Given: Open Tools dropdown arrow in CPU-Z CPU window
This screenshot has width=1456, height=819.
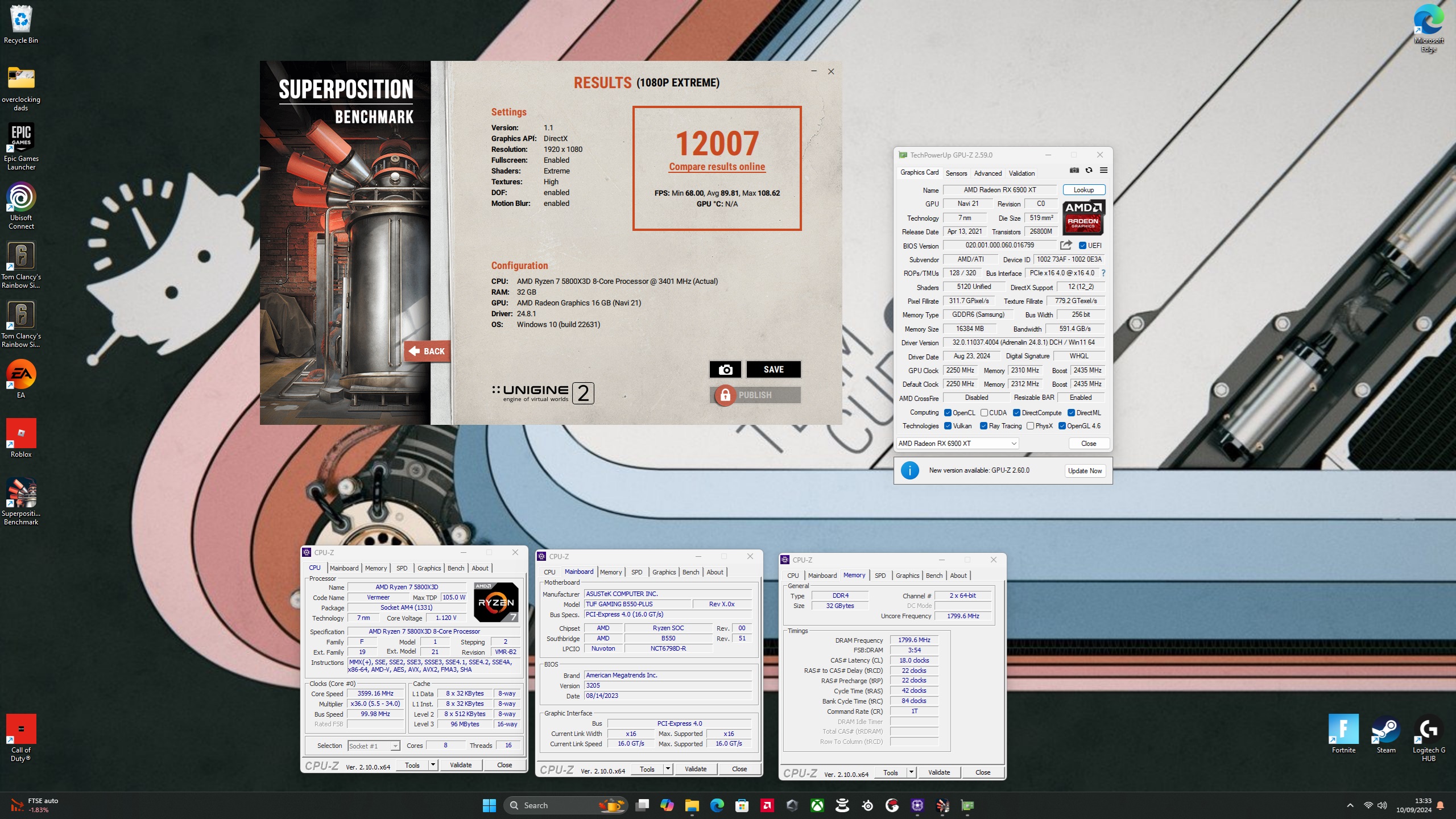Looking at the screenshot, I should [x=433, y=765].
